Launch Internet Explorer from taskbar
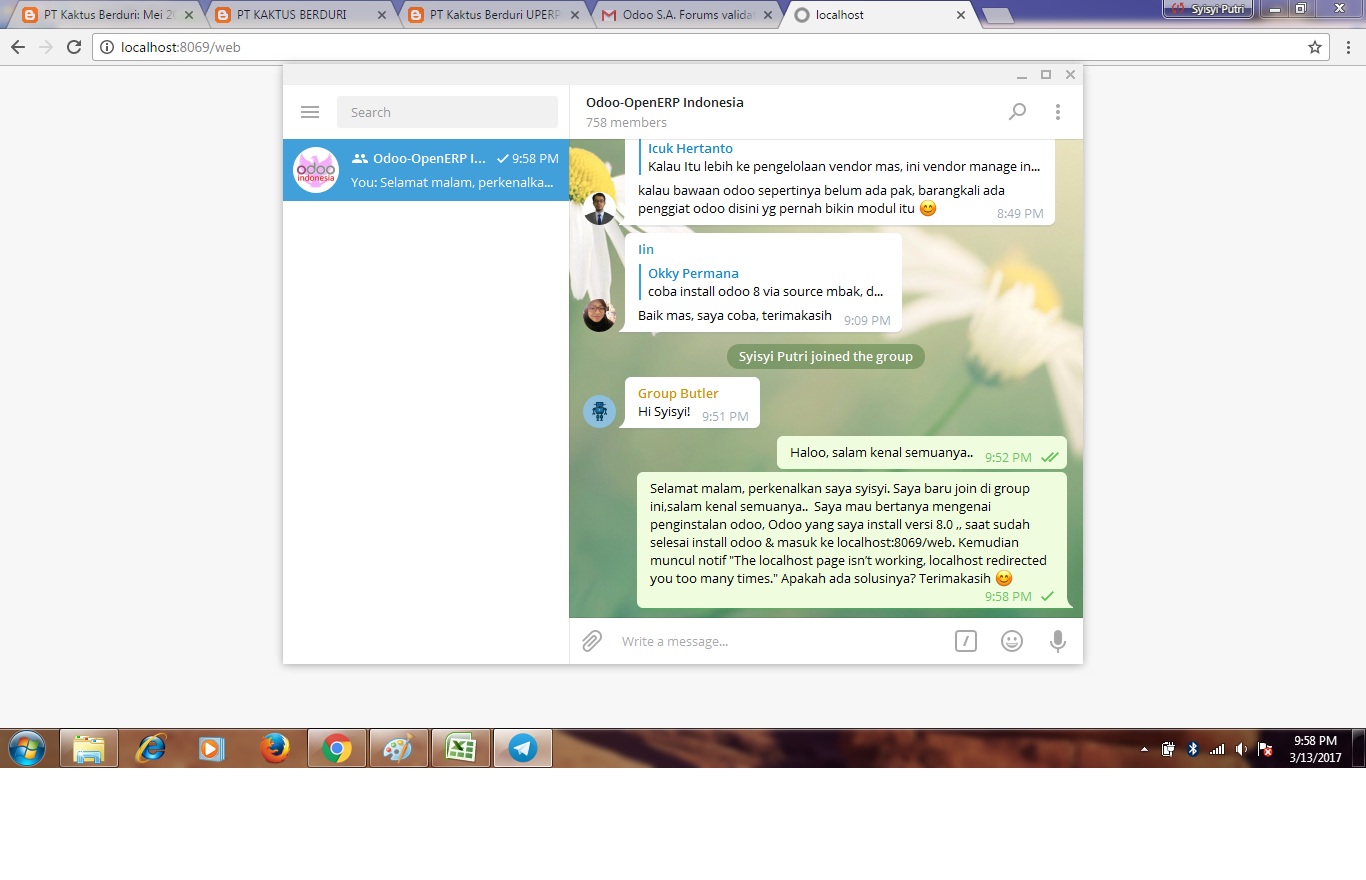The image size is (1366, 880). point(151,748)
